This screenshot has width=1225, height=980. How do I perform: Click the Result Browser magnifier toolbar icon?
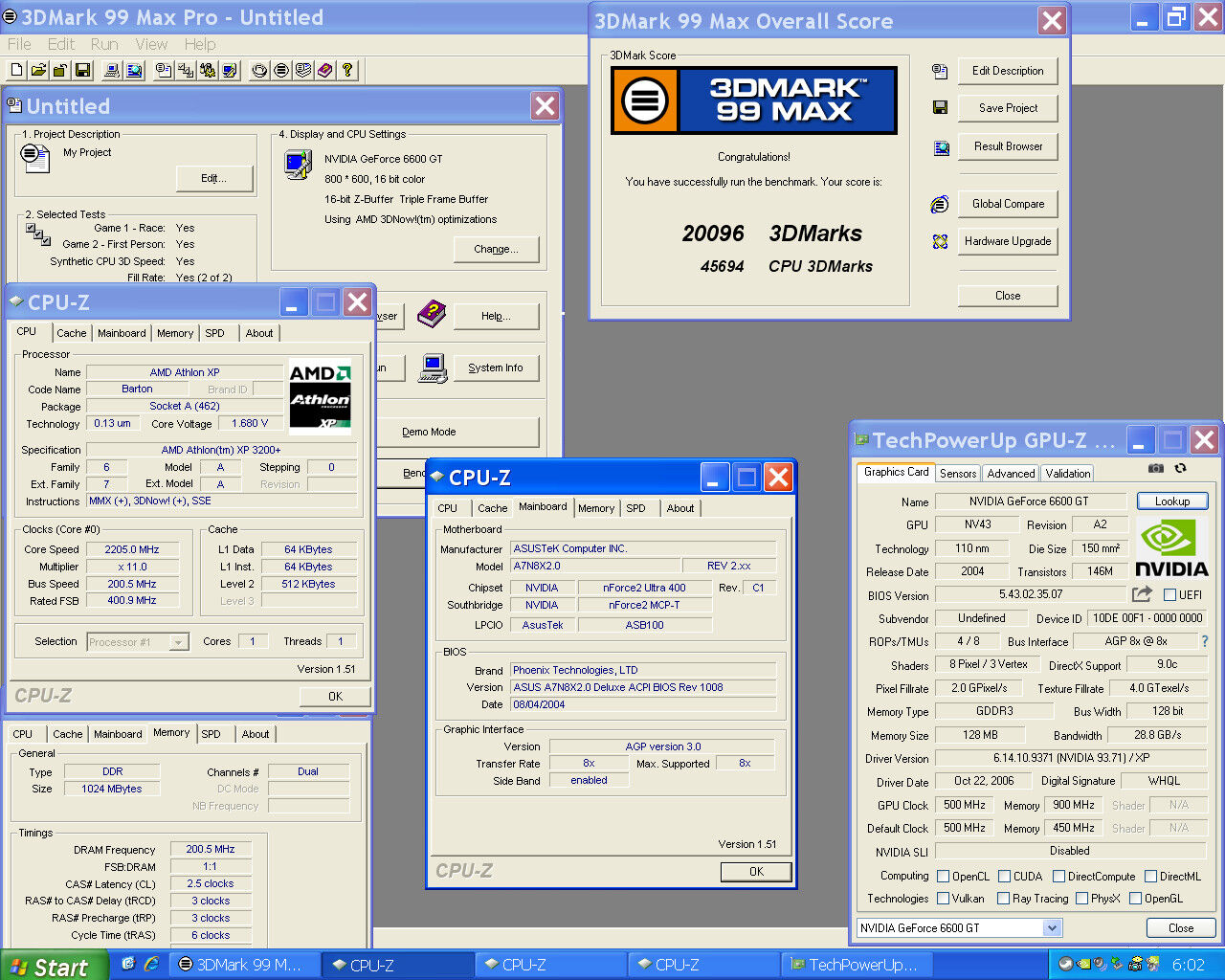(134, 70)
